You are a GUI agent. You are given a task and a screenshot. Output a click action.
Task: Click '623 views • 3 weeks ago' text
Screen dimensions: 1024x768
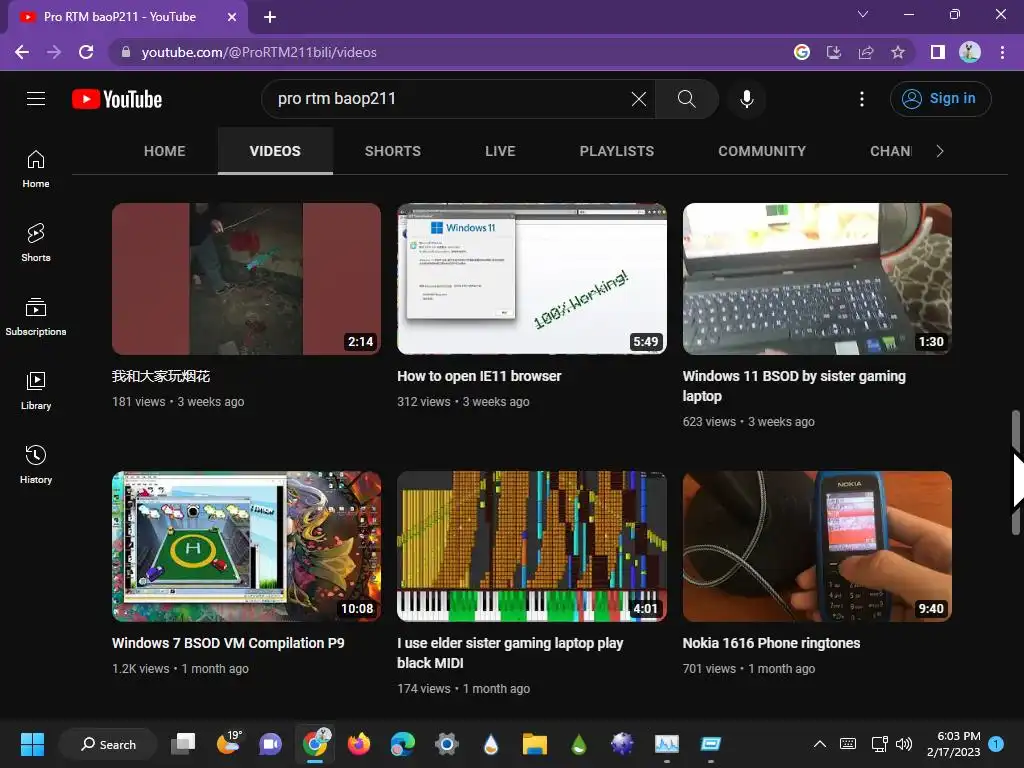tap(748, 422)
